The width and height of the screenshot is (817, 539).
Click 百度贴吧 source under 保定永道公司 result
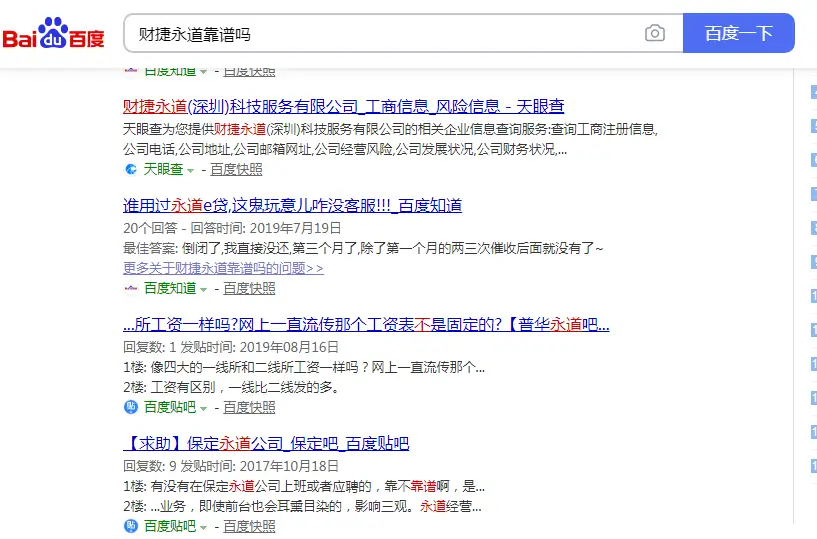170,526
